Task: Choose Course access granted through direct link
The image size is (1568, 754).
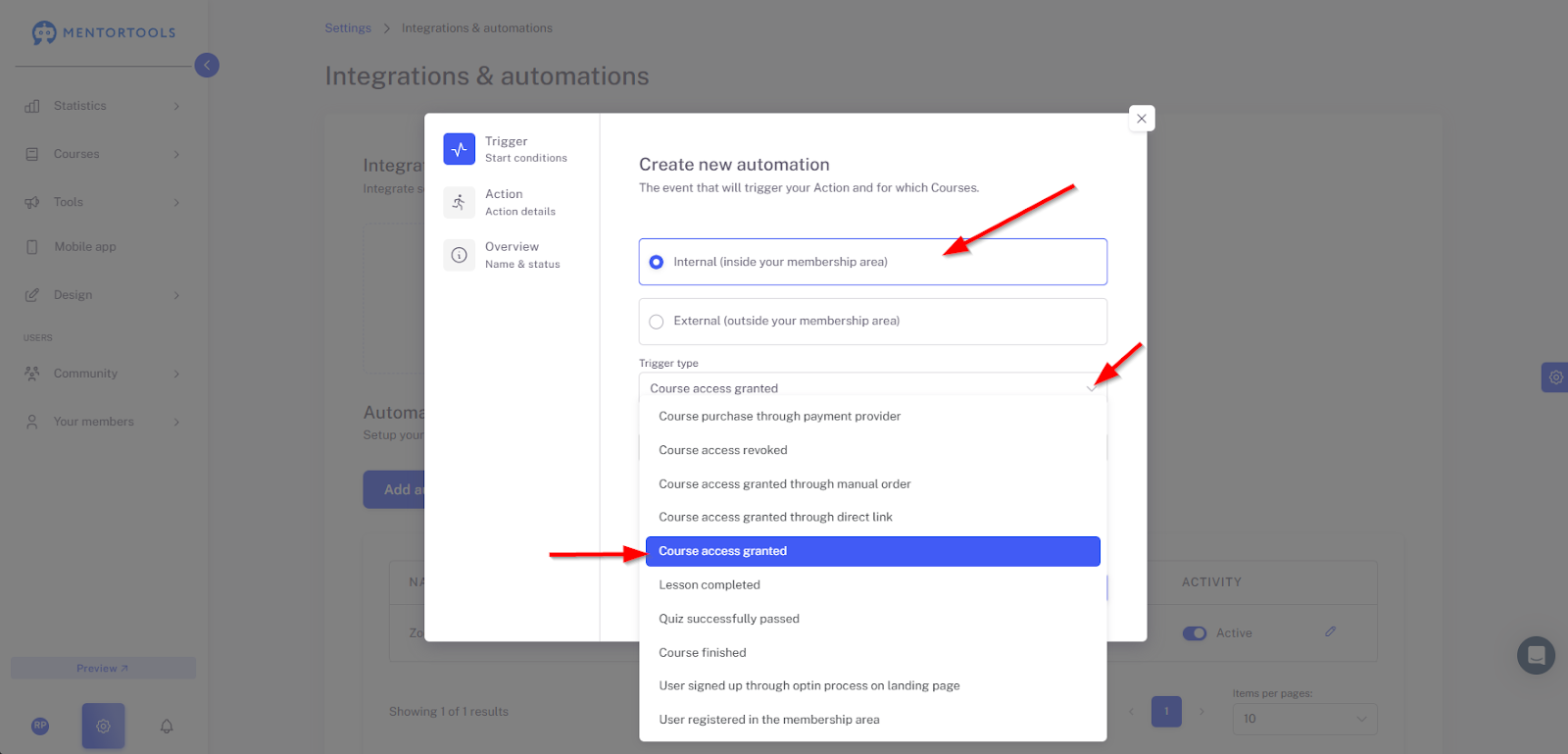Action: coord(872,518)
